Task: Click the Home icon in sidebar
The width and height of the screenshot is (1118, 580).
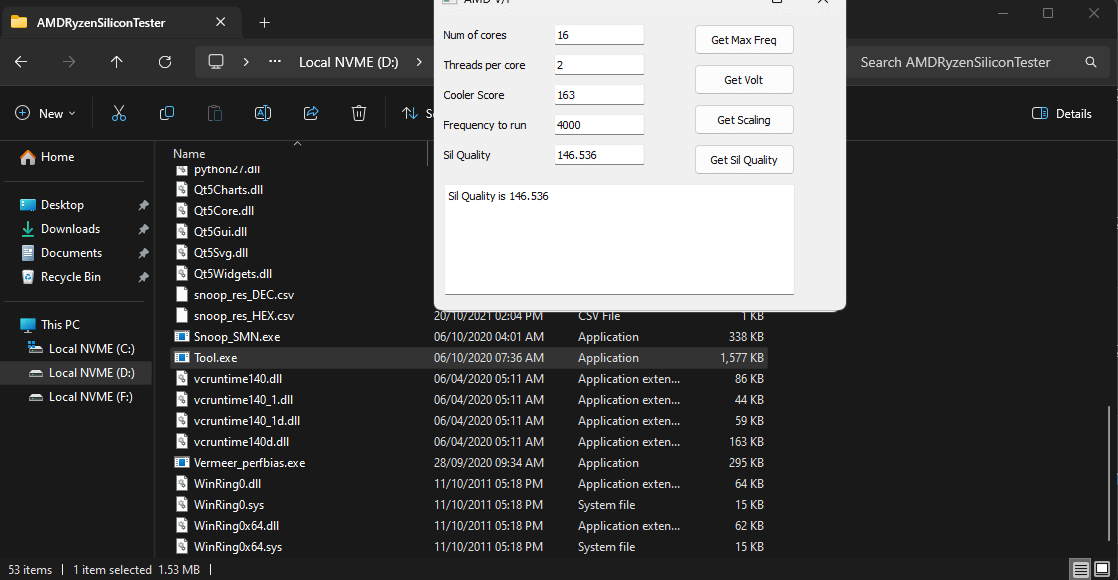Action: point(28,157)
